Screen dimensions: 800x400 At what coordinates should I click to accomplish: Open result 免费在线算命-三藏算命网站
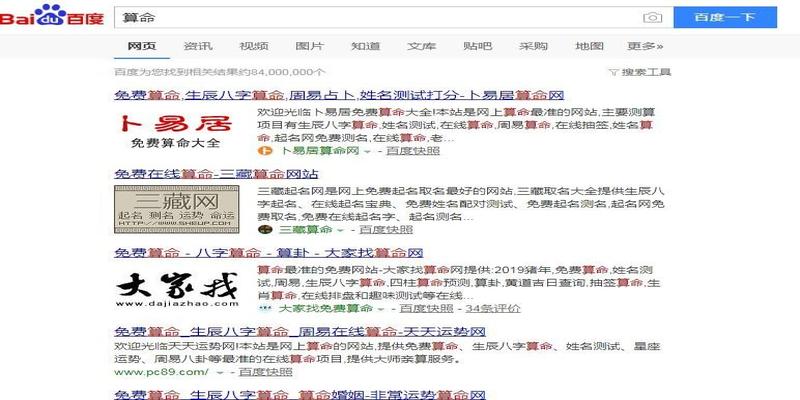pos(216,174)
